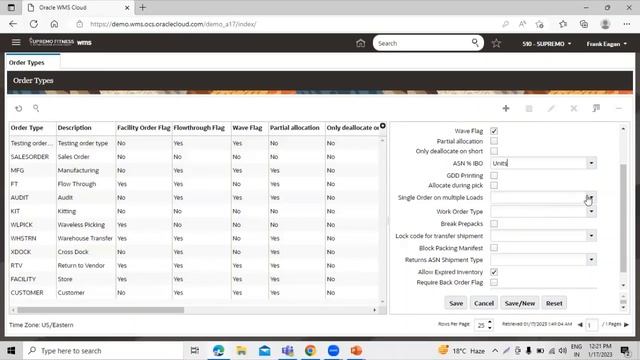
Task: Open browser home page icon
Action: (54, 24)
